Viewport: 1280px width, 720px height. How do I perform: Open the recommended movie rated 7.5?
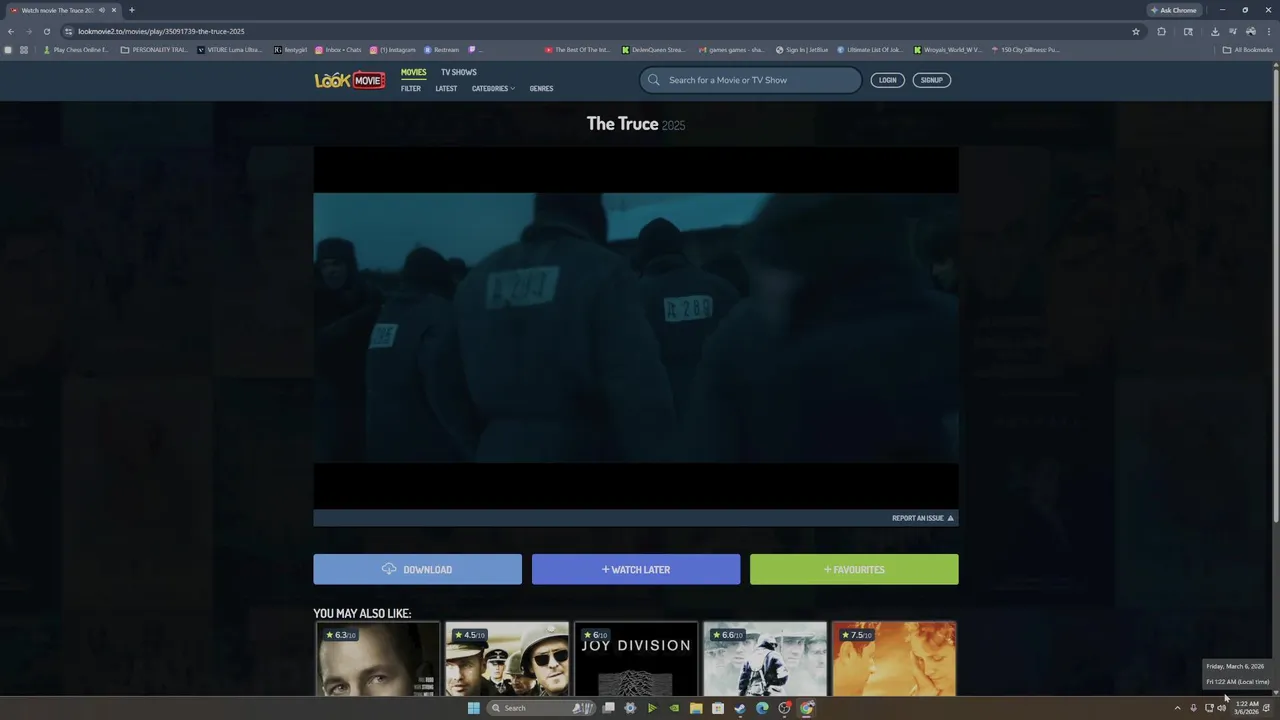[x=894, y=658]
